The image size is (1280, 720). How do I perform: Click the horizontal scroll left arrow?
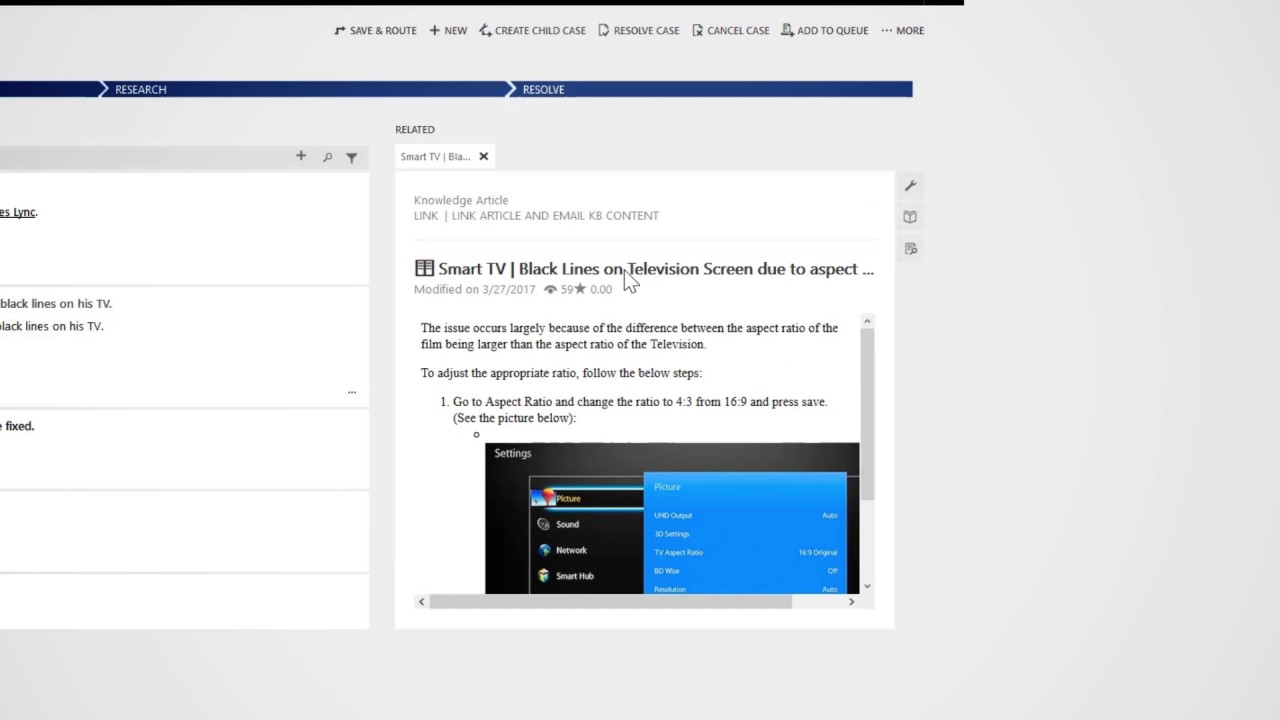click(421, 601)
